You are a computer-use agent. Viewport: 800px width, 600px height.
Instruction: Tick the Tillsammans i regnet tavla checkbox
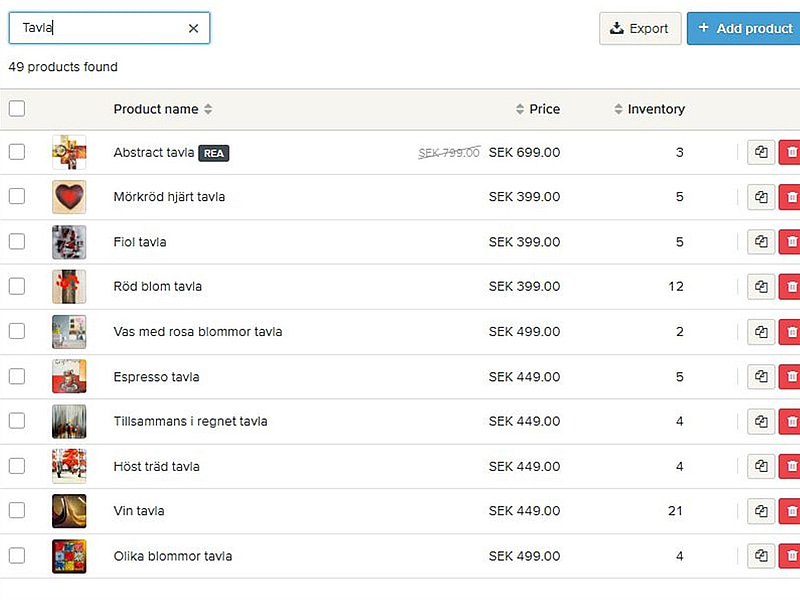[x=17, y=421]
